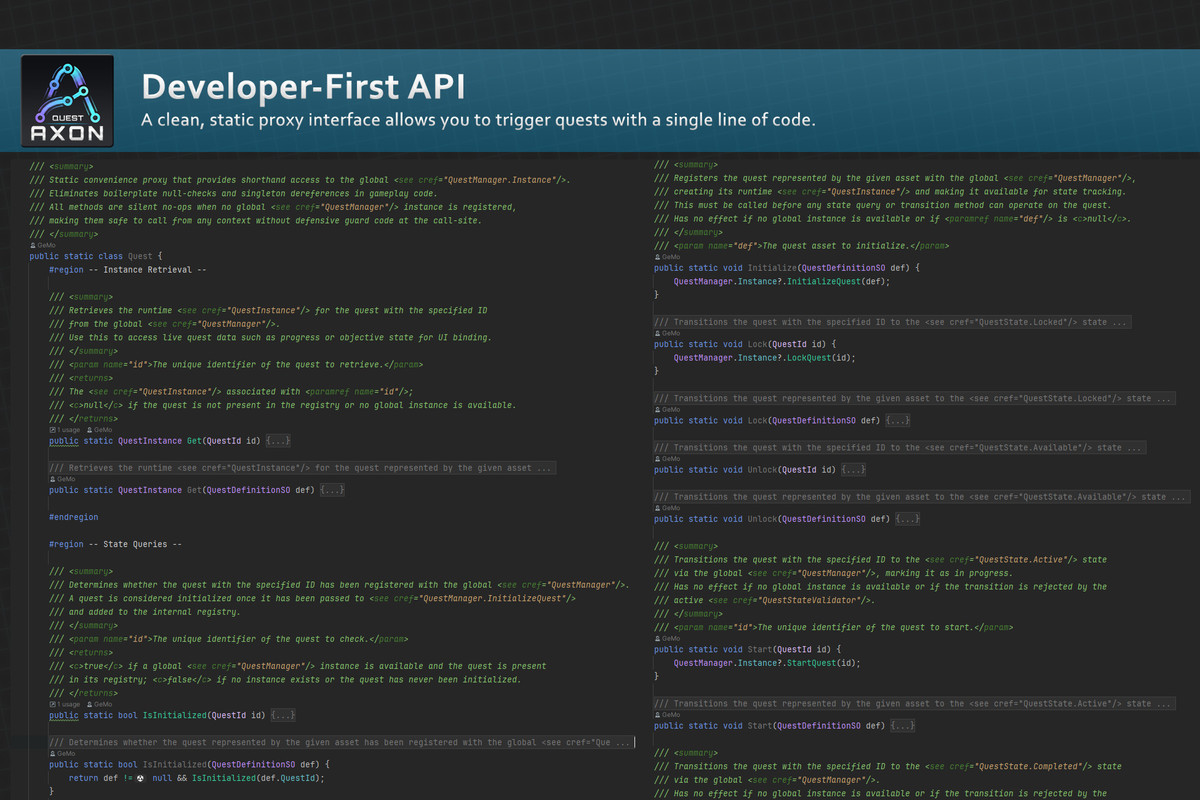This screenshot has width=1200, height=800.
Task: Click GeMo author hint above IsInitialized(QuestDefinitionSO def)
Action: tap(62, 754)
